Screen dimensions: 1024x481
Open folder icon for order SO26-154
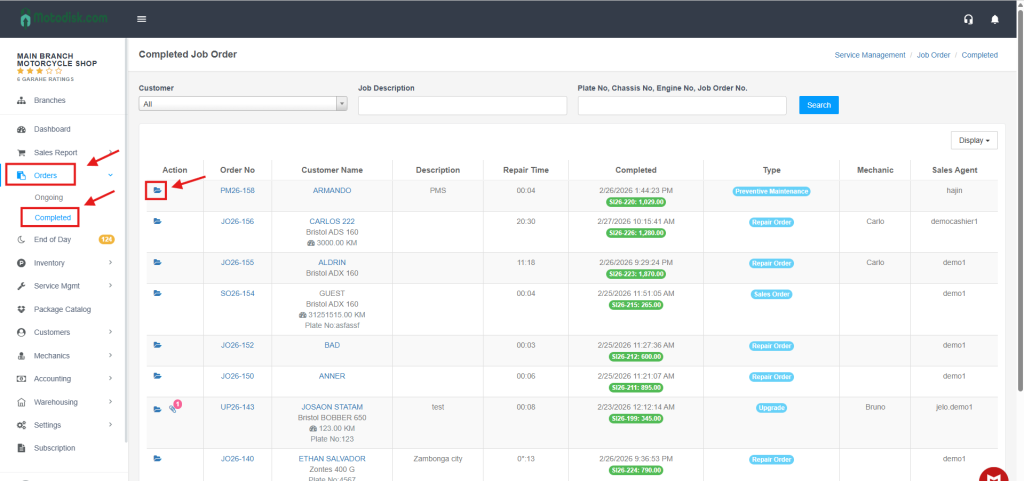pos(157,293)
